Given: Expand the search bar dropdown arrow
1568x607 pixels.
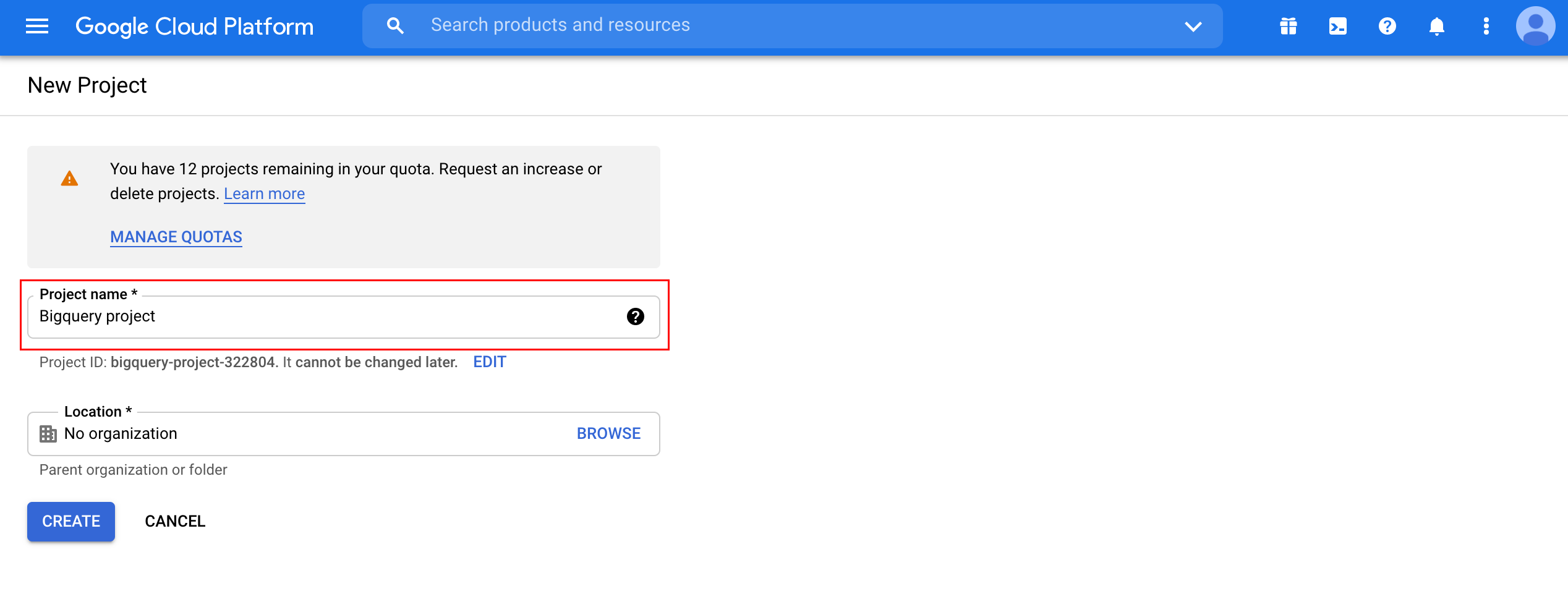Looking at the screenshot, I should (1193, 26).
